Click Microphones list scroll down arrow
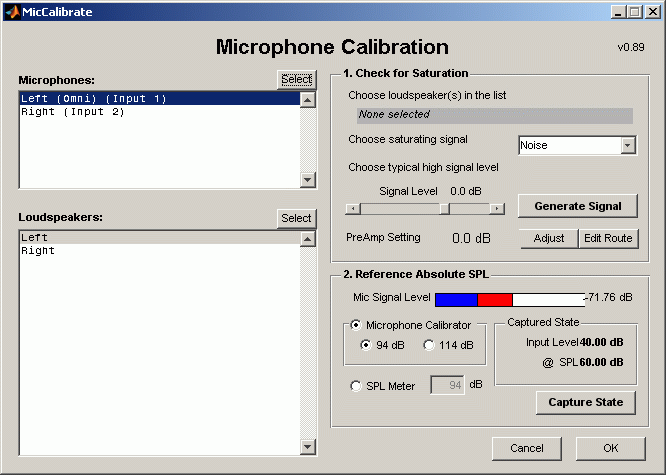This screenshot has width=666, height=475. click(x=308, y=180)
